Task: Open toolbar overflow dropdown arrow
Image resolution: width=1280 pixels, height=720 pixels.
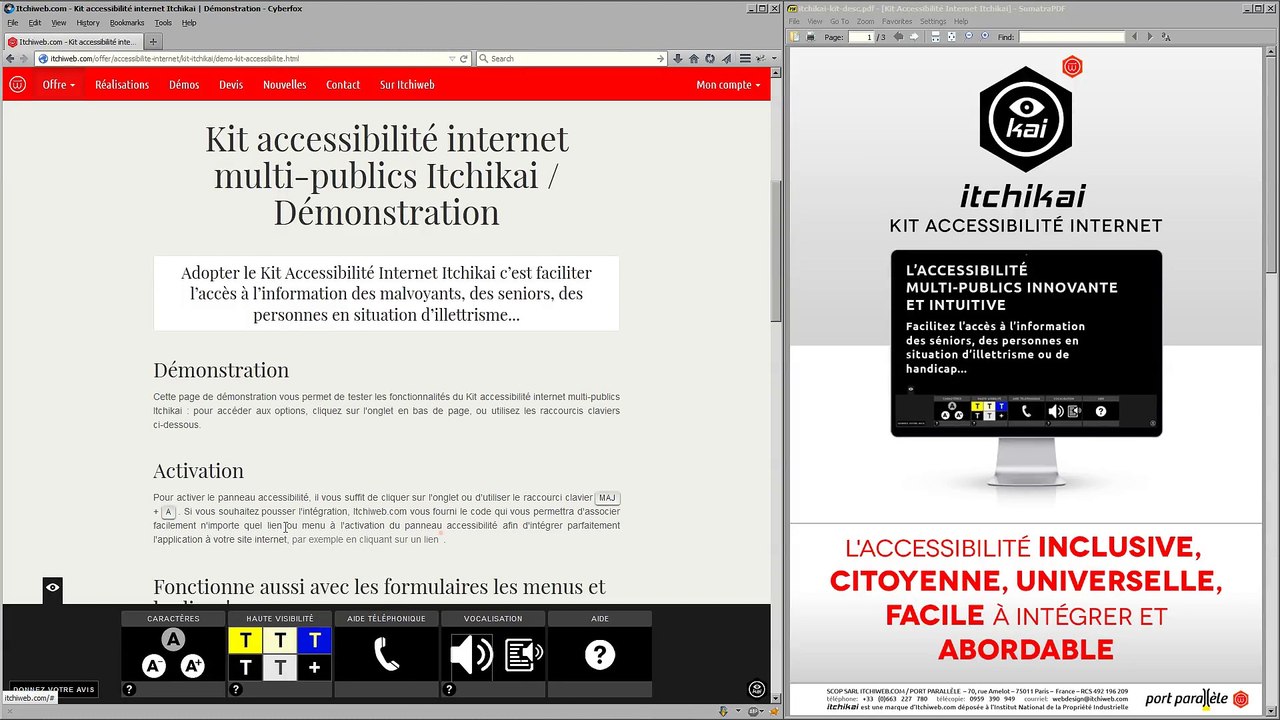Action: click(774, 58)
